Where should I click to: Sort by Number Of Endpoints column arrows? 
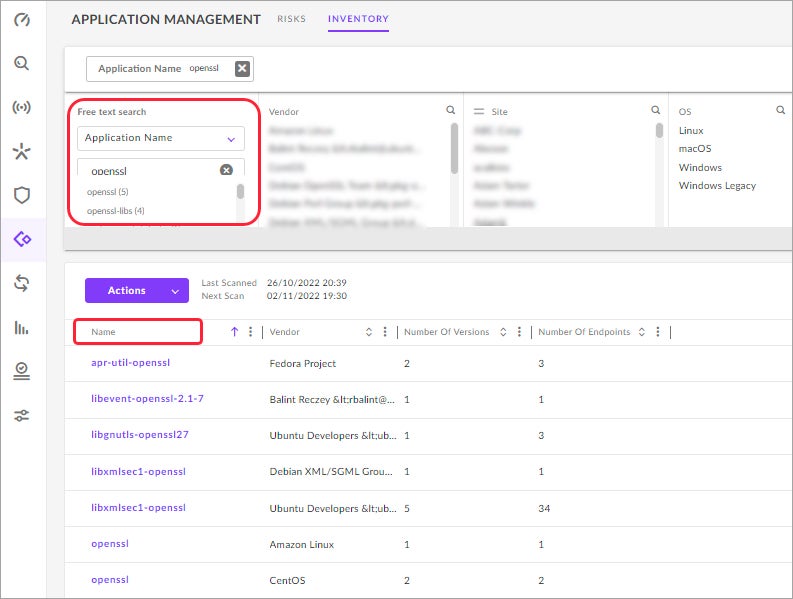click(x=641, y=332)
